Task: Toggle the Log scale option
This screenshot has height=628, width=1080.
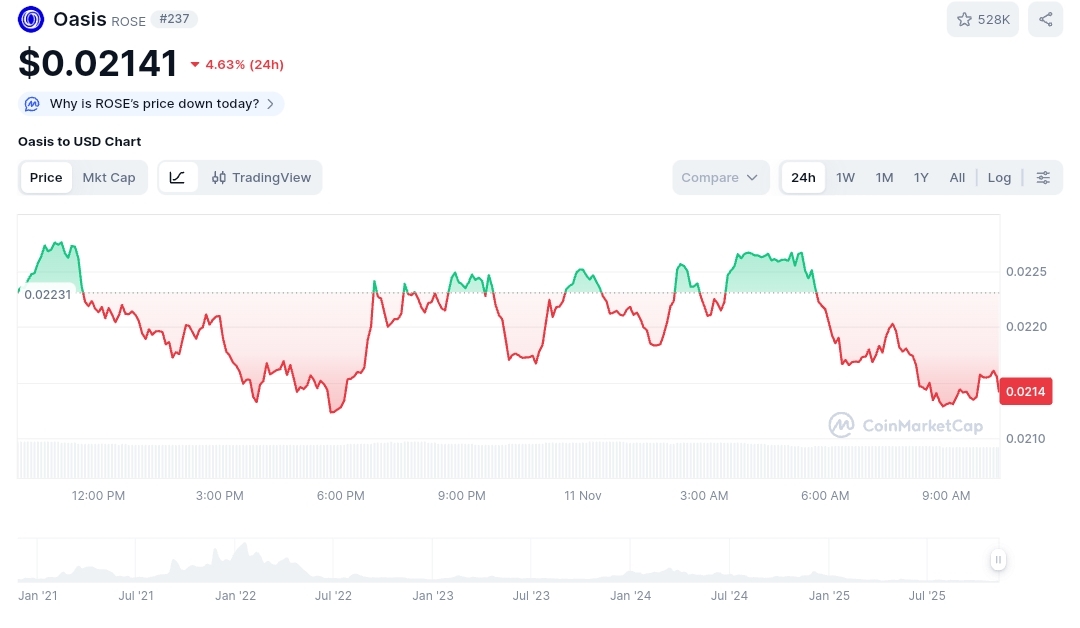Action: click(x=999, y=178)
